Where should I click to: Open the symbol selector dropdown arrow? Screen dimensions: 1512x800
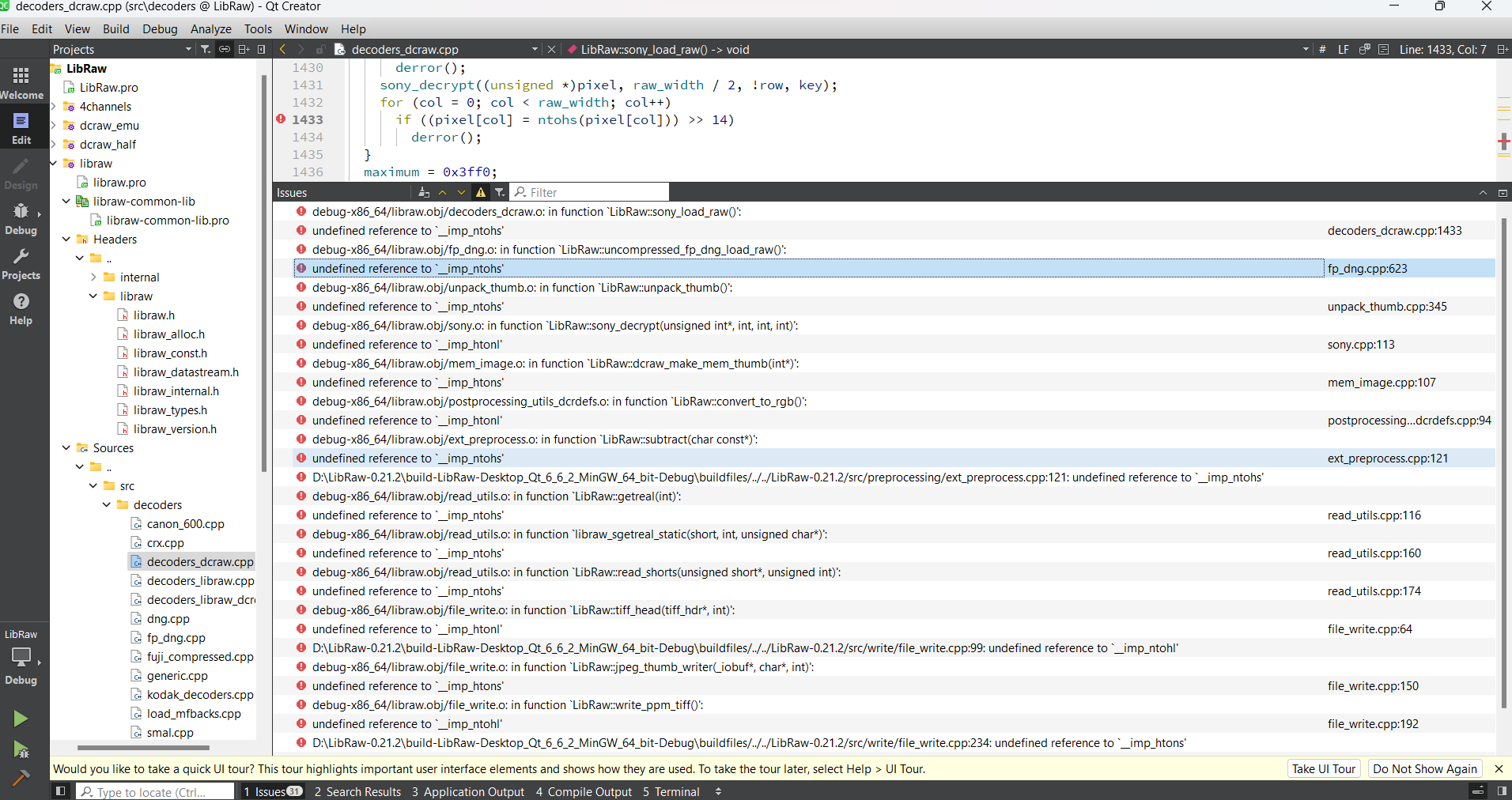[1306, 49]
